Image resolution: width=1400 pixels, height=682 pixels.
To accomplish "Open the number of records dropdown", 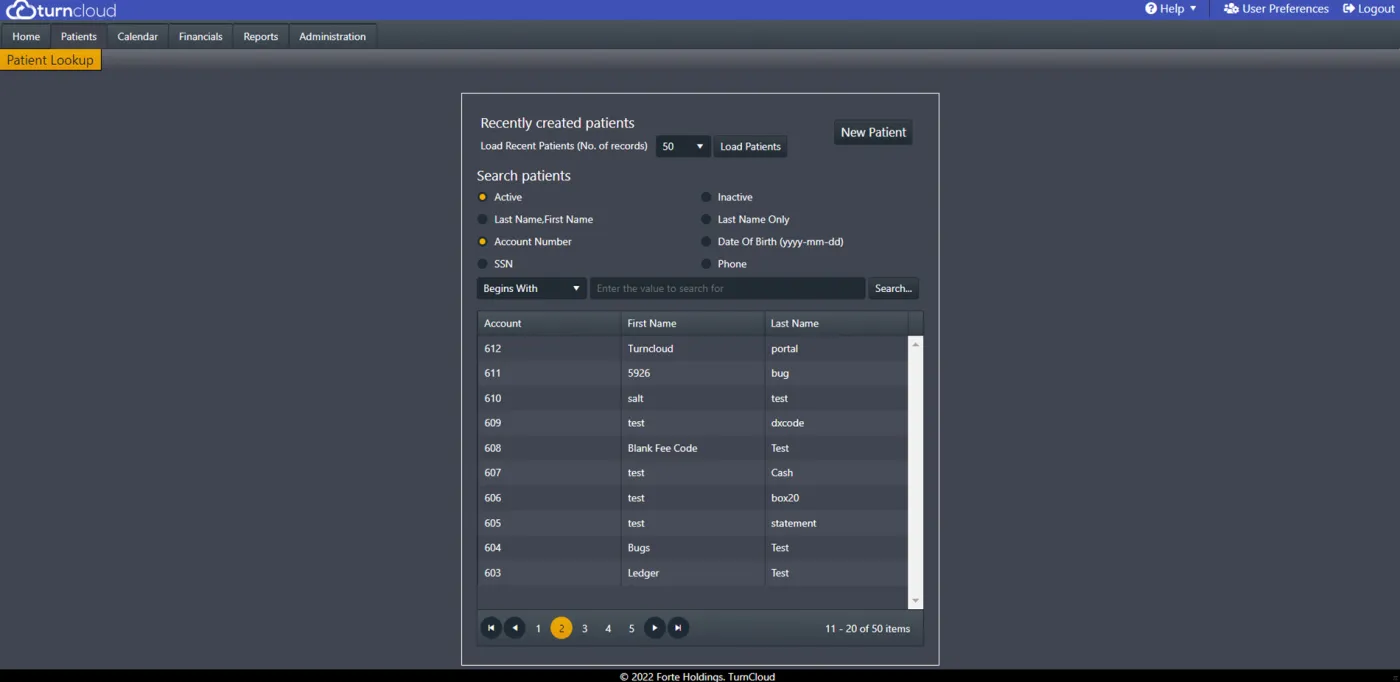I will [683, 146].
